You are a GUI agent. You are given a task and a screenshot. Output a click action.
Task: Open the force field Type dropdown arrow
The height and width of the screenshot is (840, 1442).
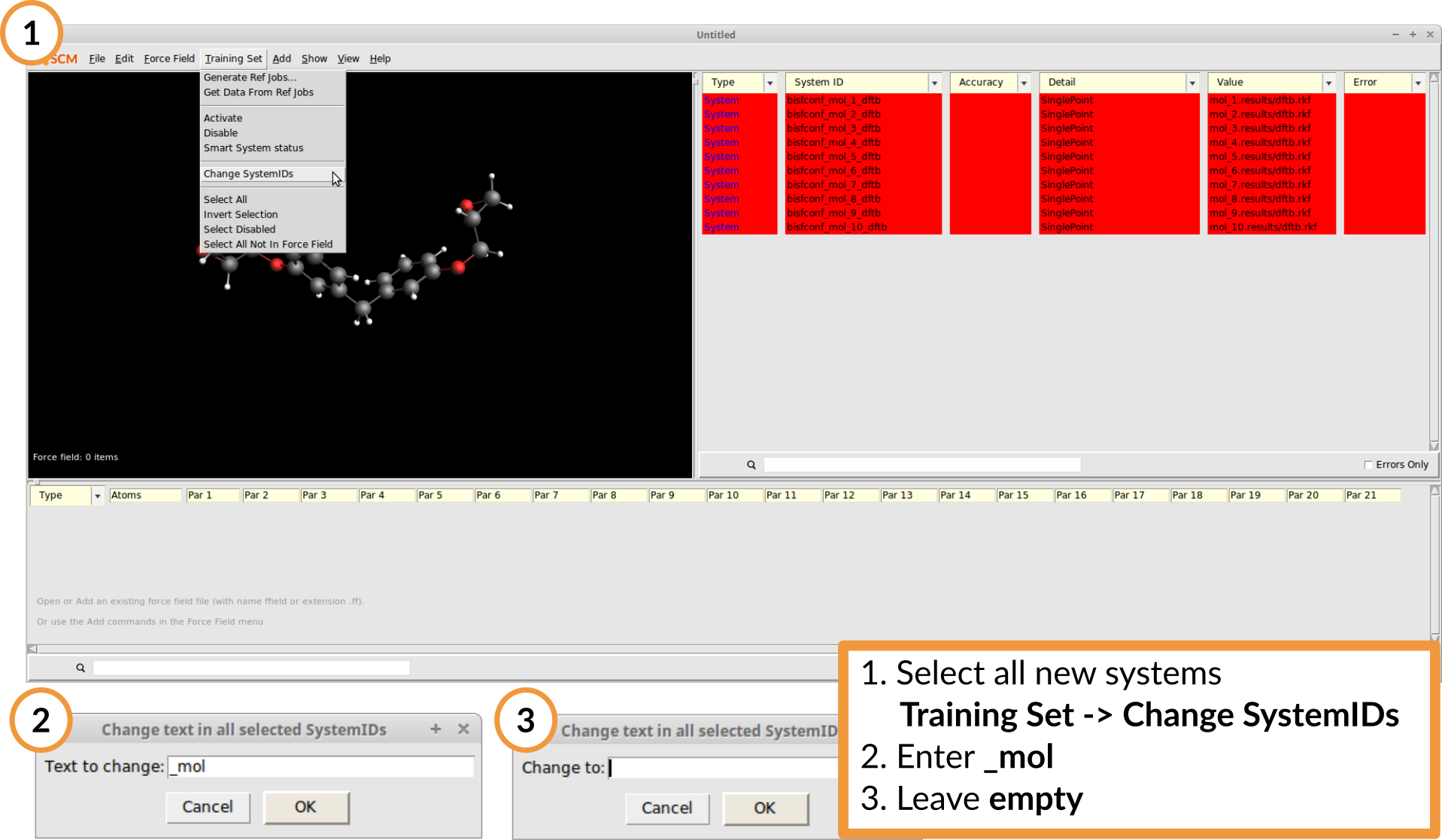click(x=97, y=496)
